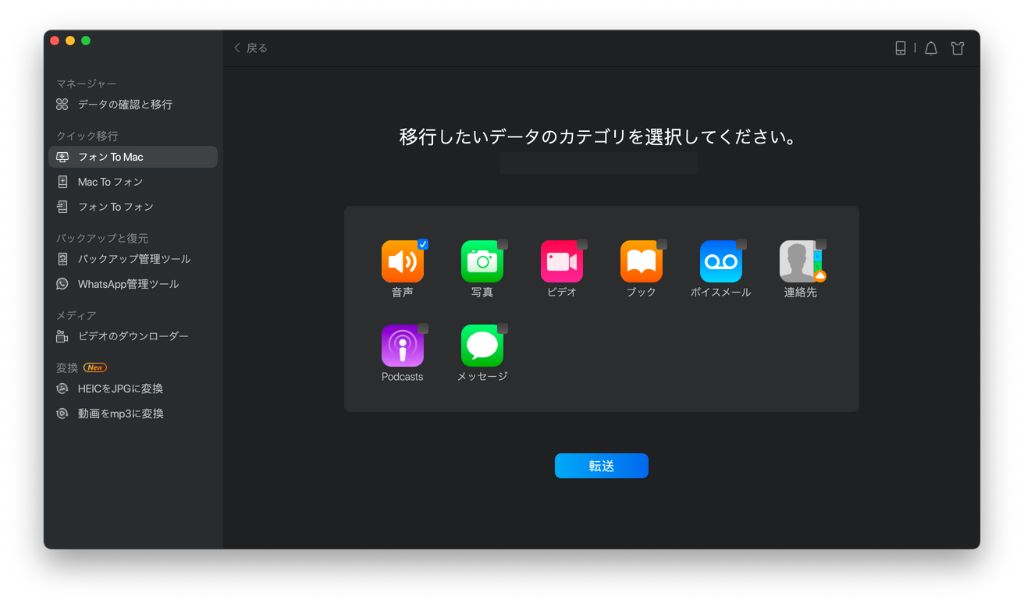
Task: Click the ブック books category icon
Action: [641, 261]
